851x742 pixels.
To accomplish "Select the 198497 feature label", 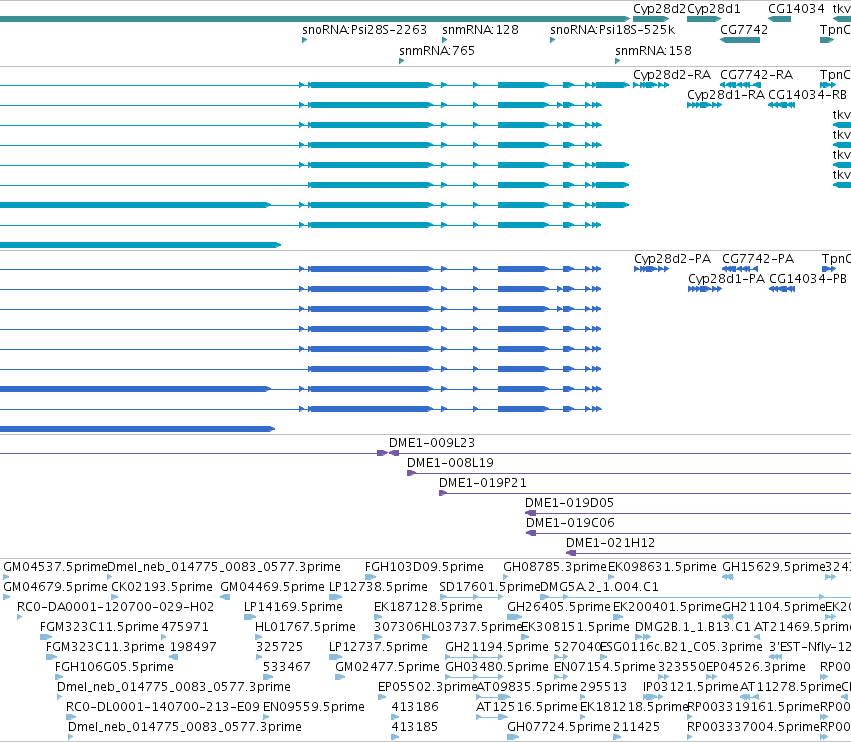I will coord(193,647).
